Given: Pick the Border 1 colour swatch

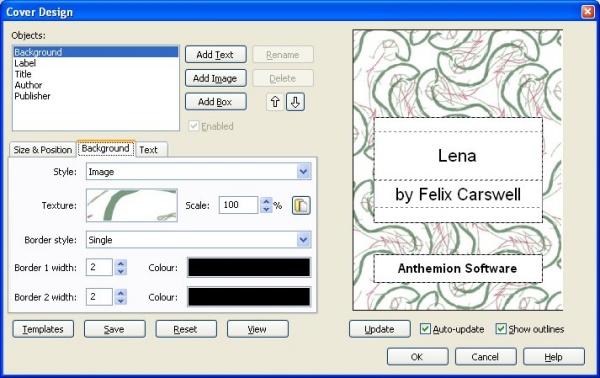Looking at the screenshot, I should [x=249, y=267].
